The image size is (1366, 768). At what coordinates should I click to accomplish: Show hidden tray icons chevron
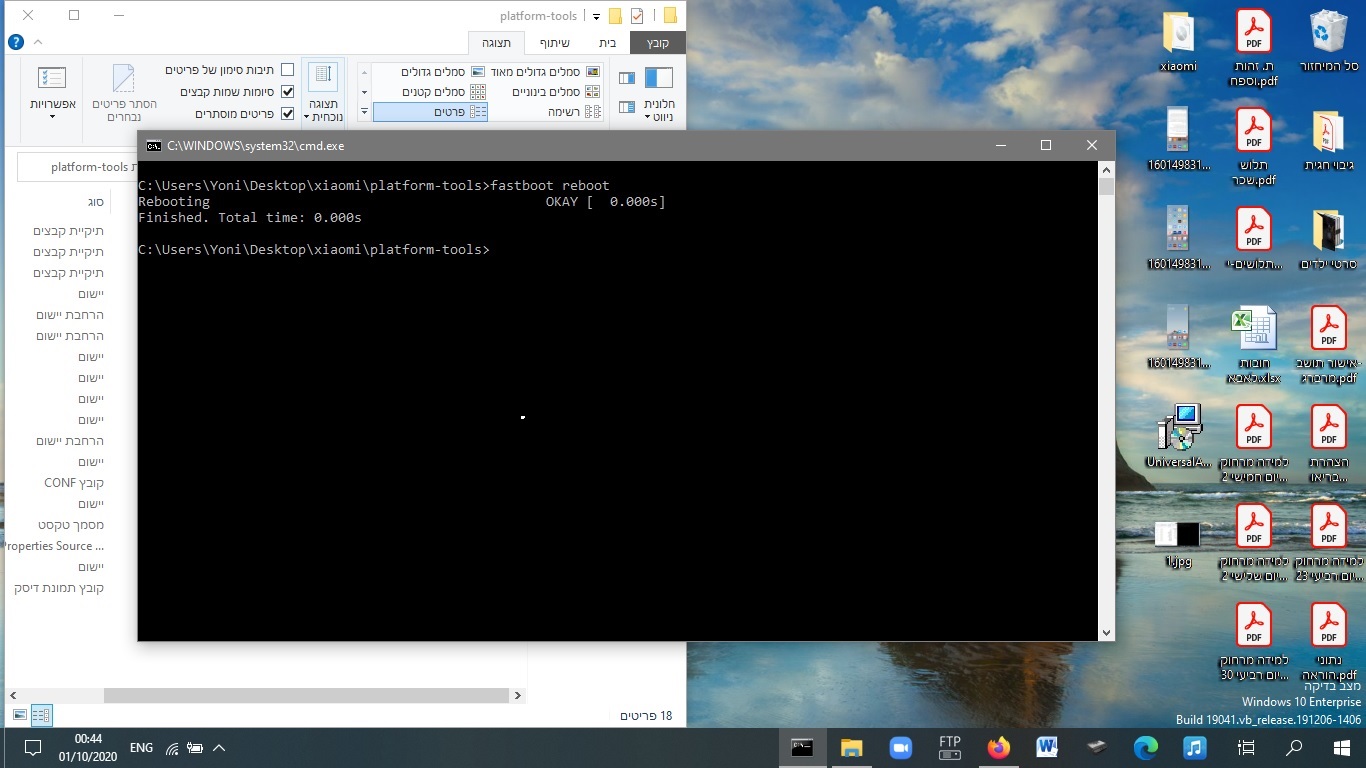tap(219, 747)
